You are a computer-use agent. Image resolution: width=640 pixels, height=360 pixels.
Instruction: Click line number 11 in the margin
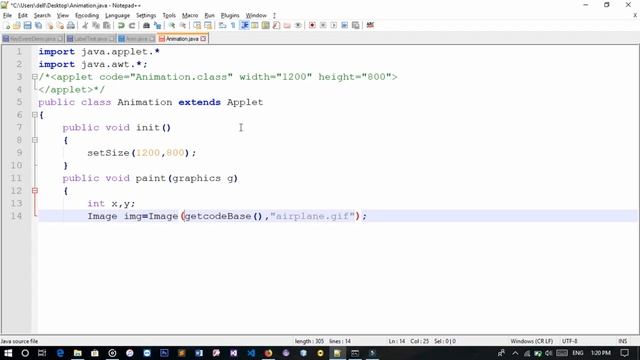point(16,178)
